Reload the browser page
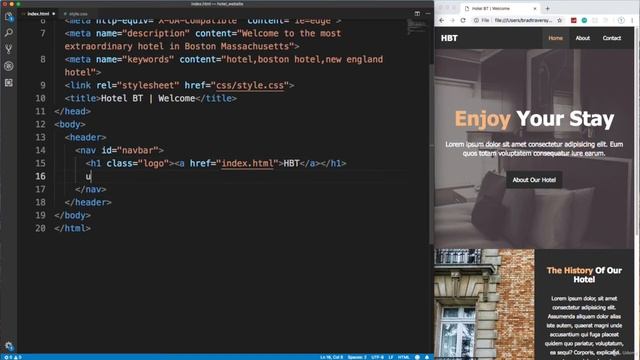640x360 pixels. click(463, 20)
